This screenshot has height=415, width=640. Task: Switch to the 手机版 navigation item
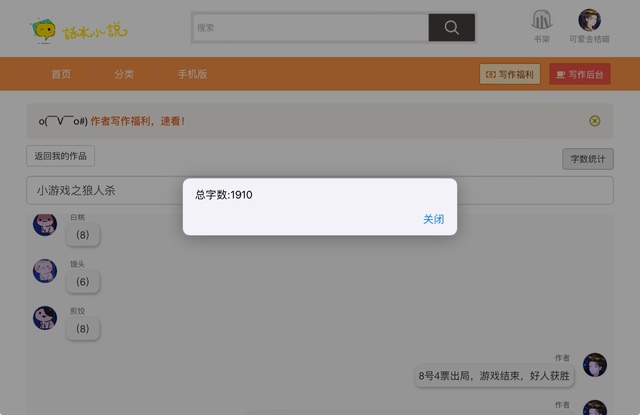[192, 74]
